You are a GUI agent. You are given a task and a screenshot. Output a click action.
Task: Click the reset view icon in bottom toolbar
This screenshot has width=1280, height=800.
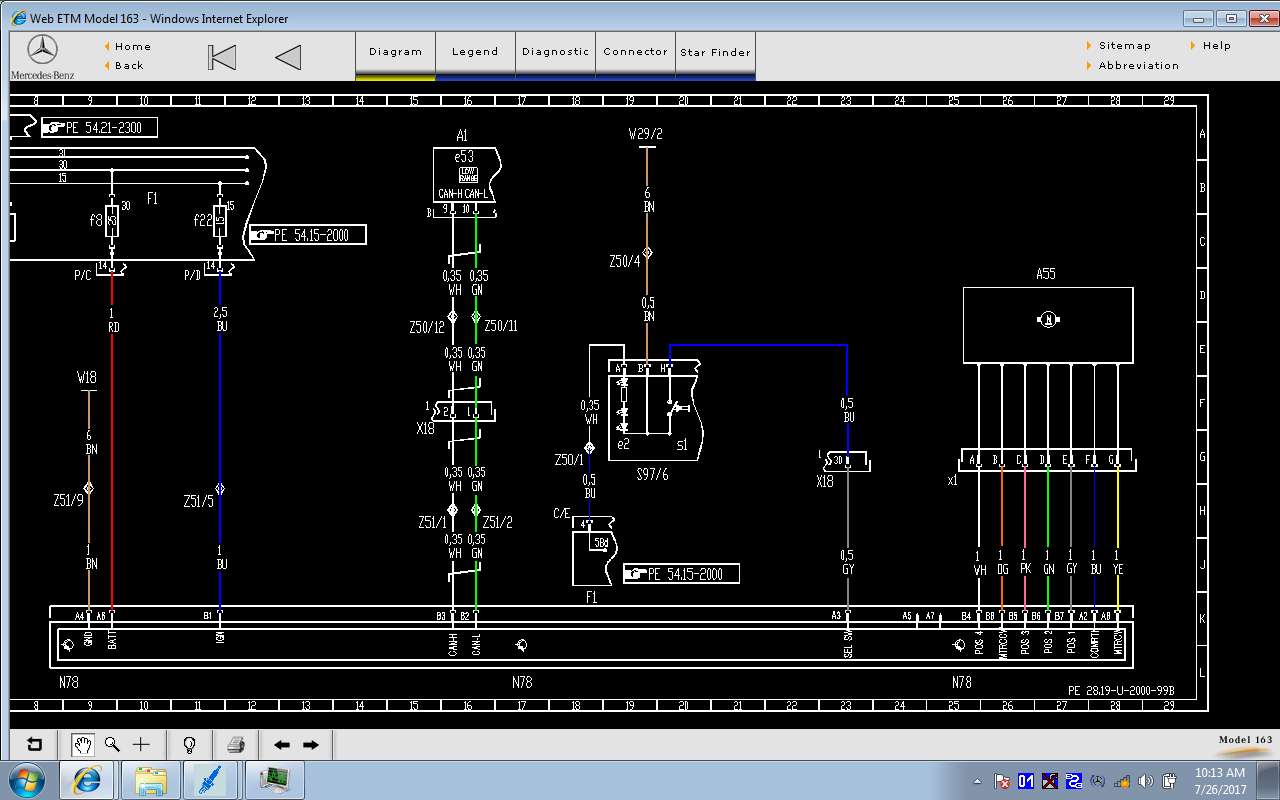pos(35,744)
